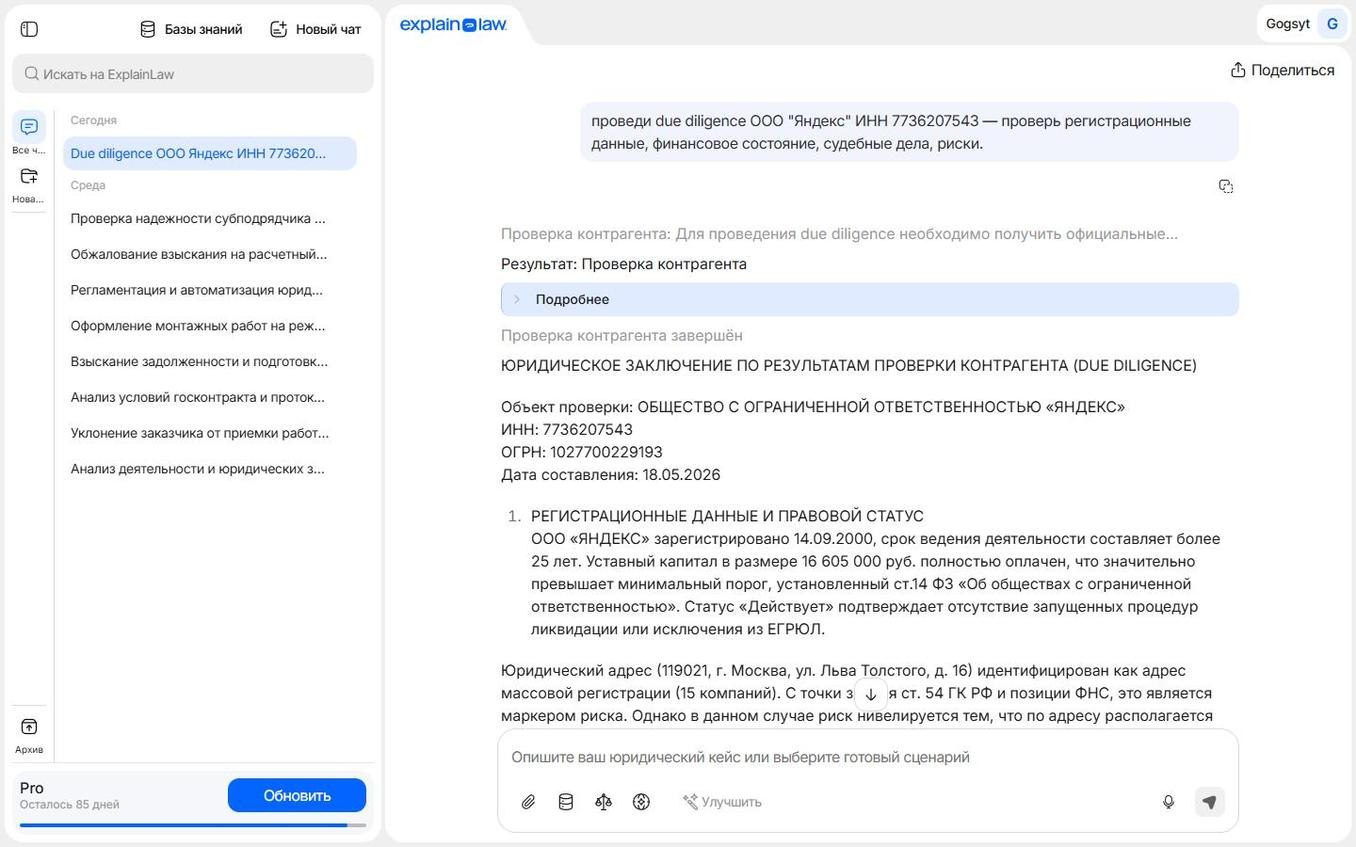Click the new folder icon in sidebar
Viewport: 1356px width, 847px height.
point(29,176)
